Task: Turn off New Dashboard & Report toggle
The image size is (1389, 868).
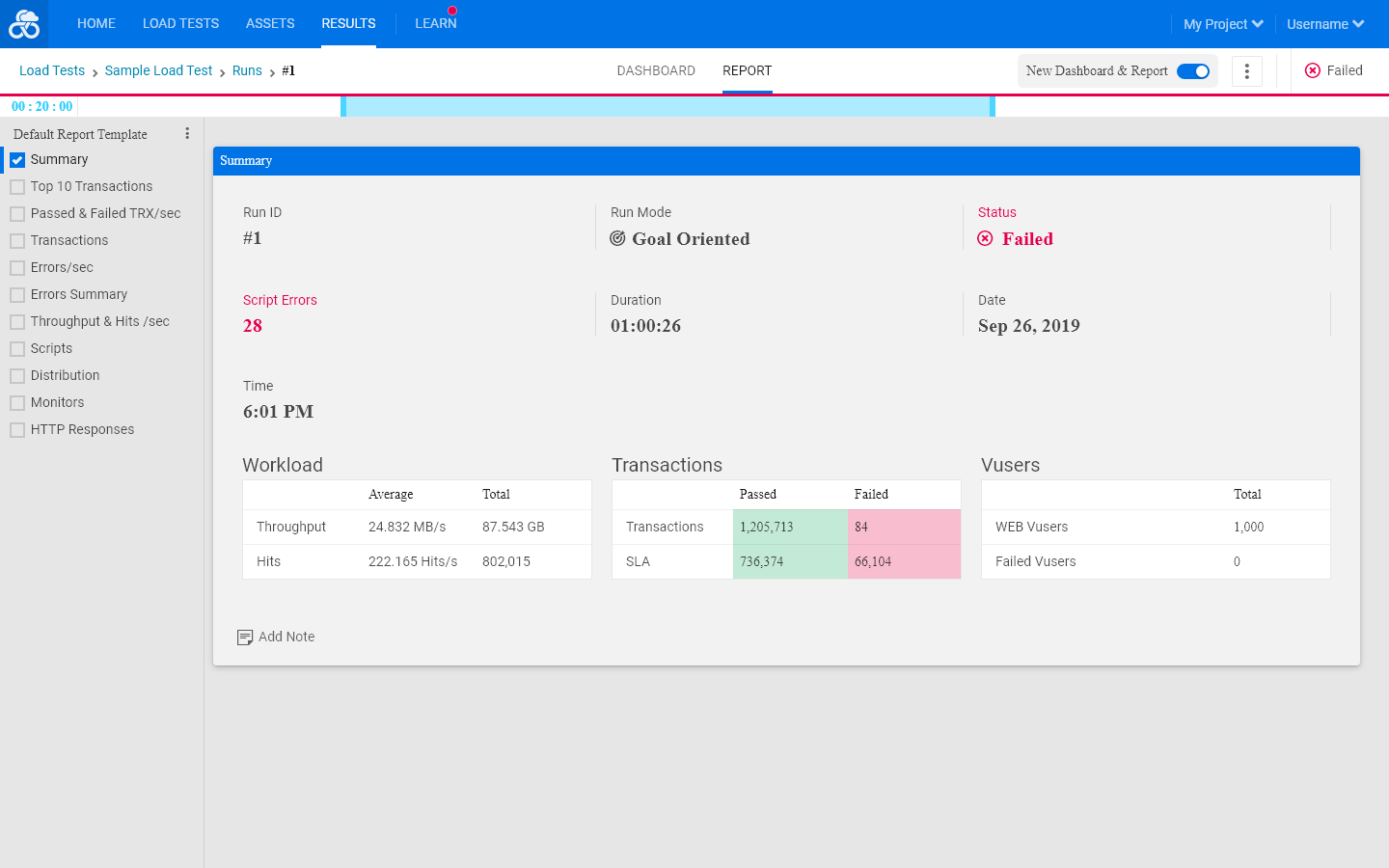Action: 1193,71
